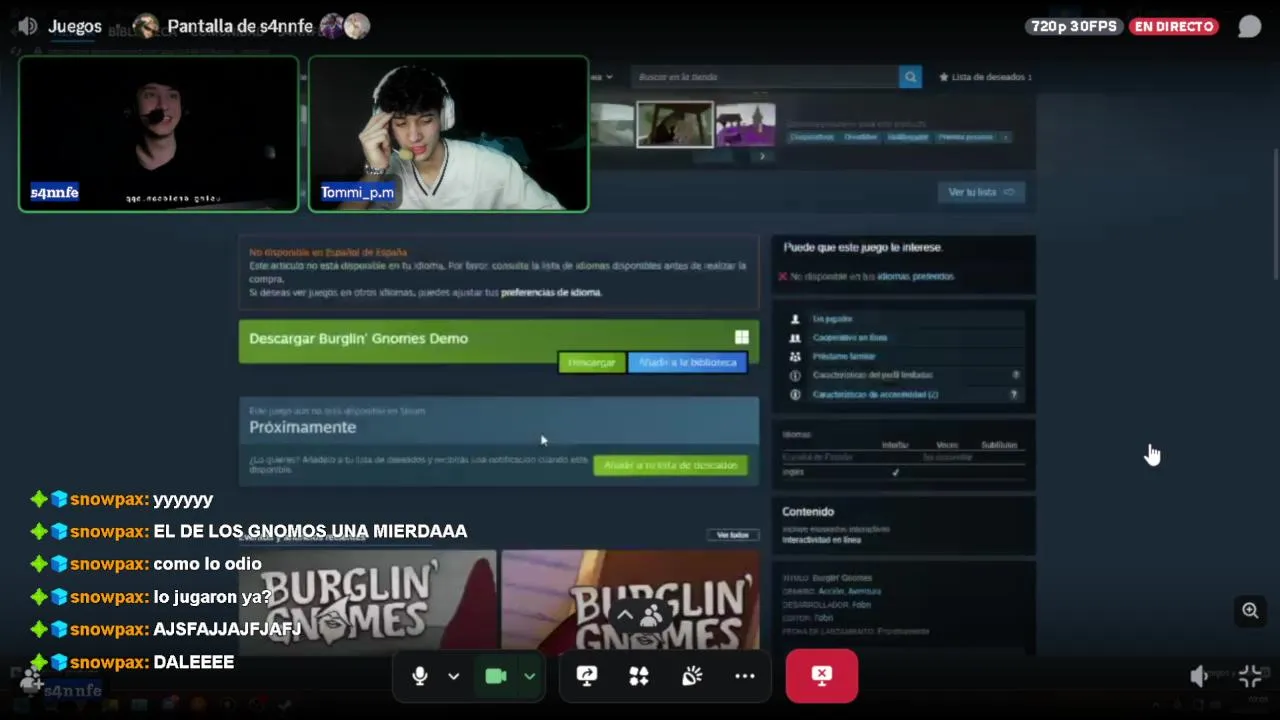Open more options three-dots menu
Screen dimensions: 1280x720
(745, 676)
